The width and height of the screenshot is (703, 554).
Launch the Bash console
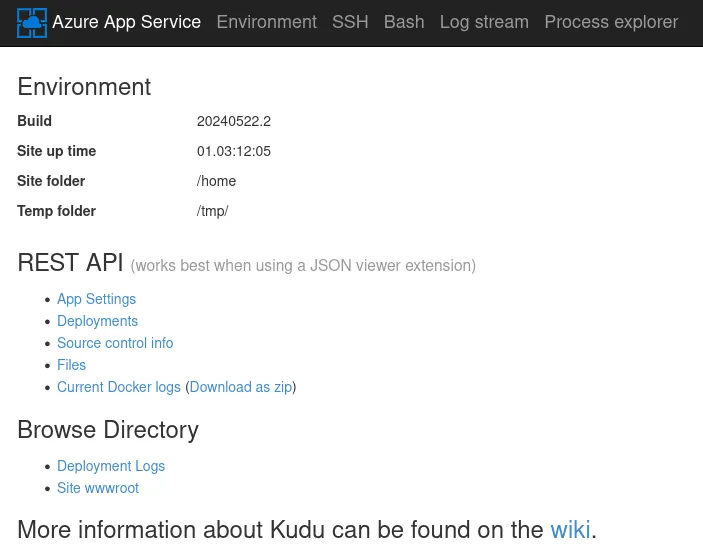(x=404, y=22)
